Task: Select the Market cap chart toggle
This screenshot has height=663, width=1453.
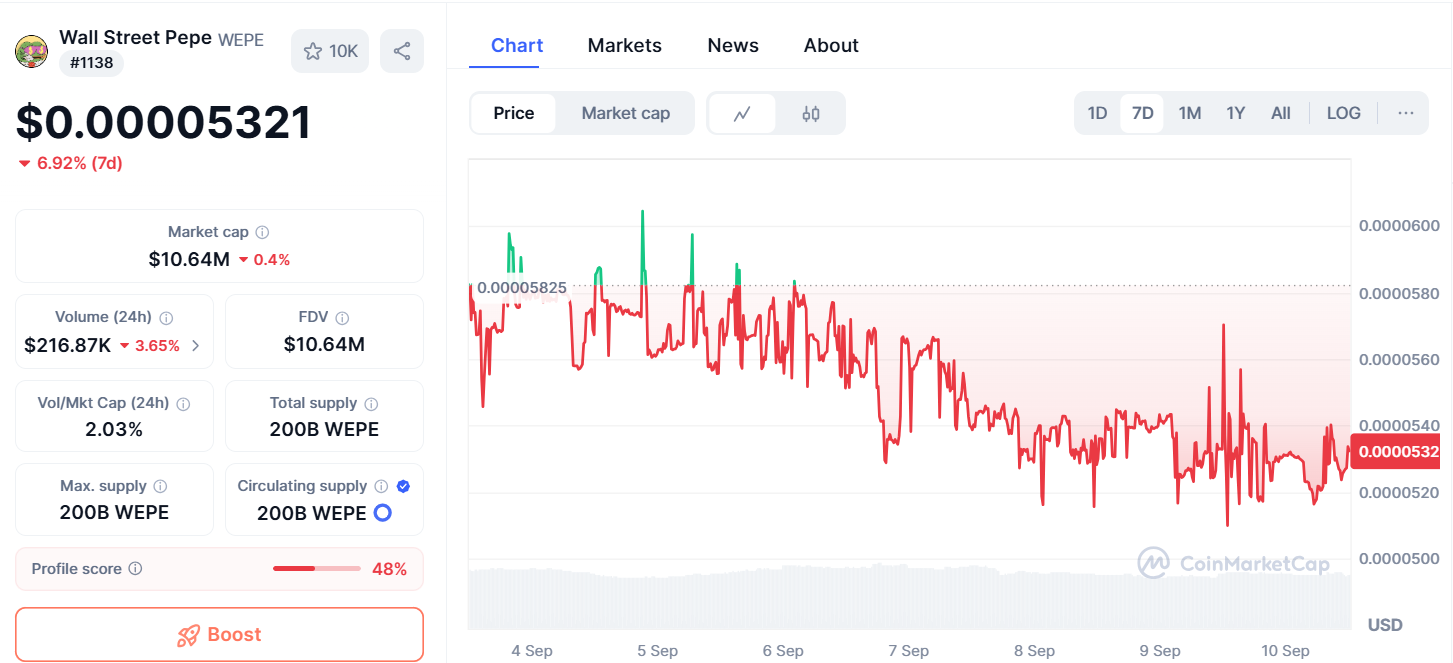Action: pos(626,114)
